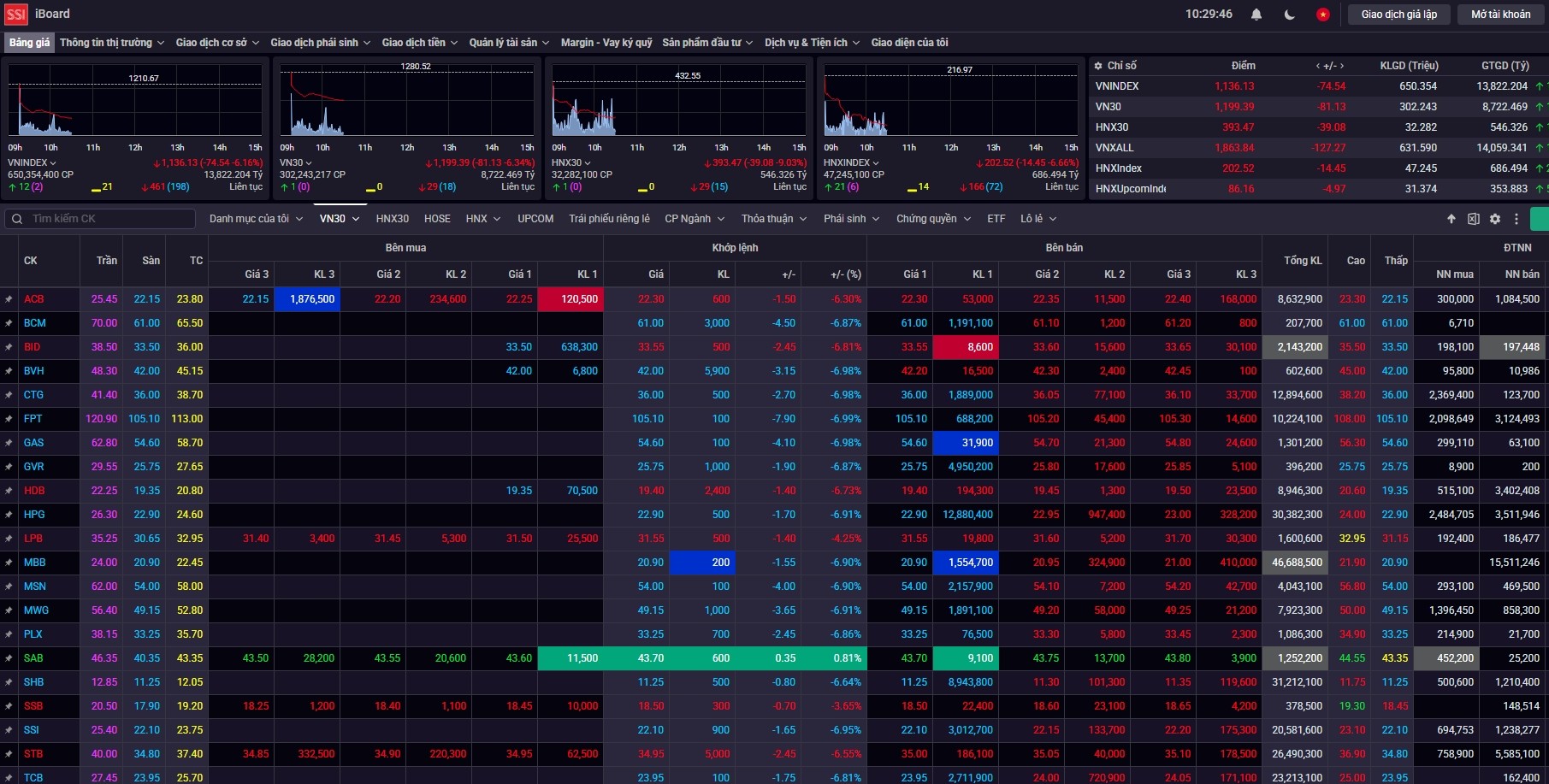Switch to the UPCOM list tab
Viewport: 1549px width, 784px height.
pos(535,219)
